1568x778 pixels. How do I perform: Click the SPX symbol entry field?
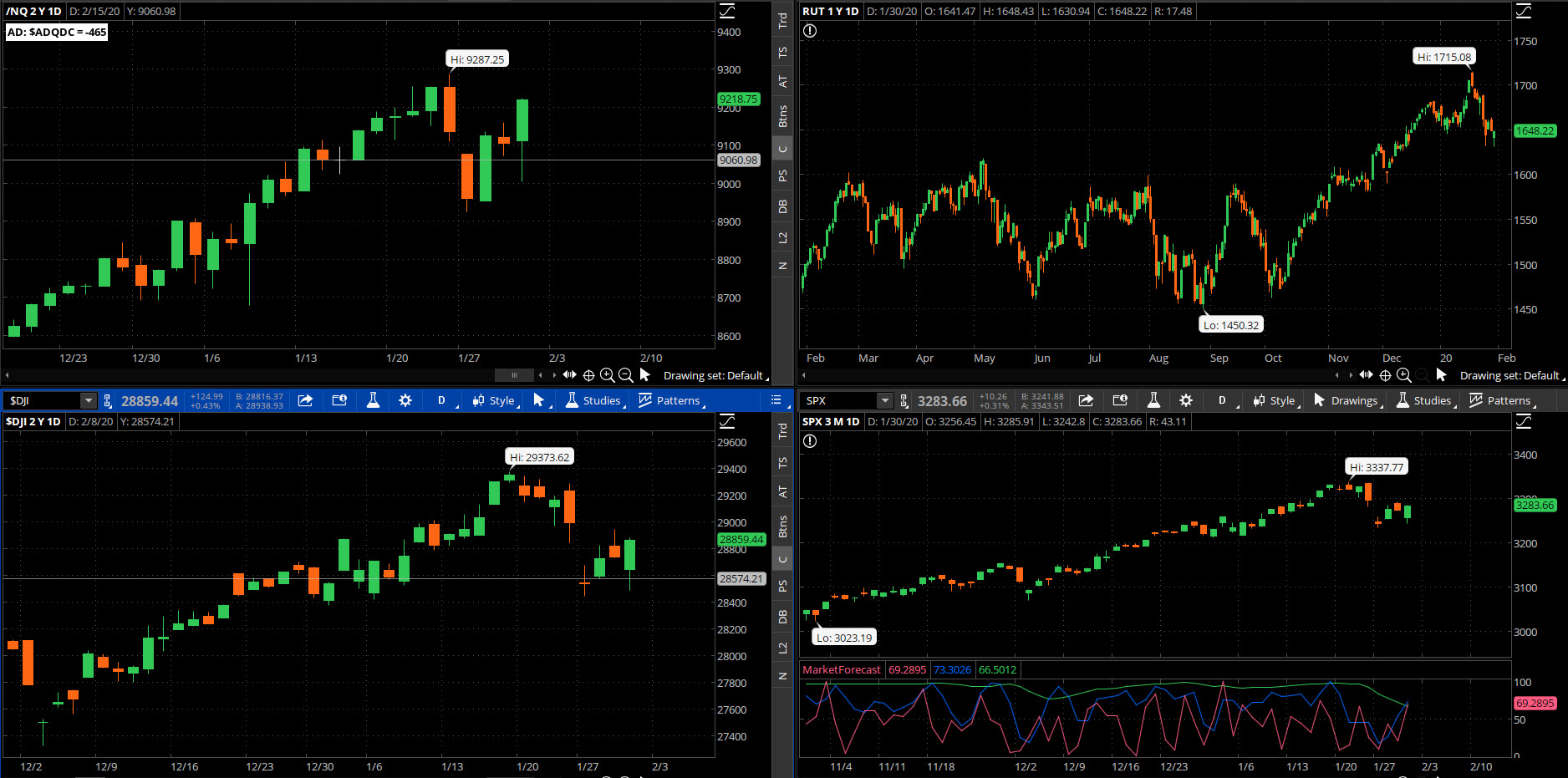point(839,400)
